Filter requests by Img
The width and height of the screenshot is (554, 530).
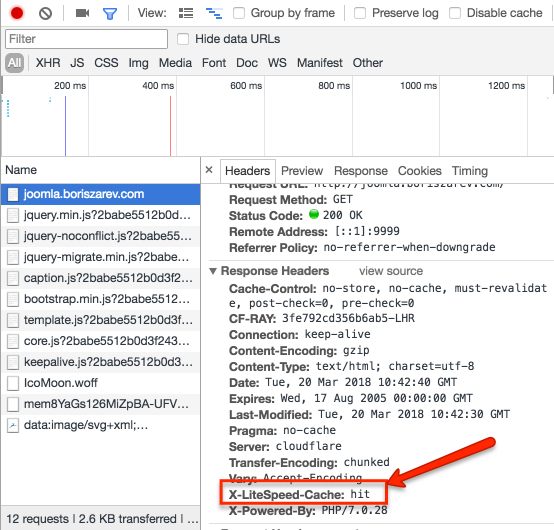point(138,63)
